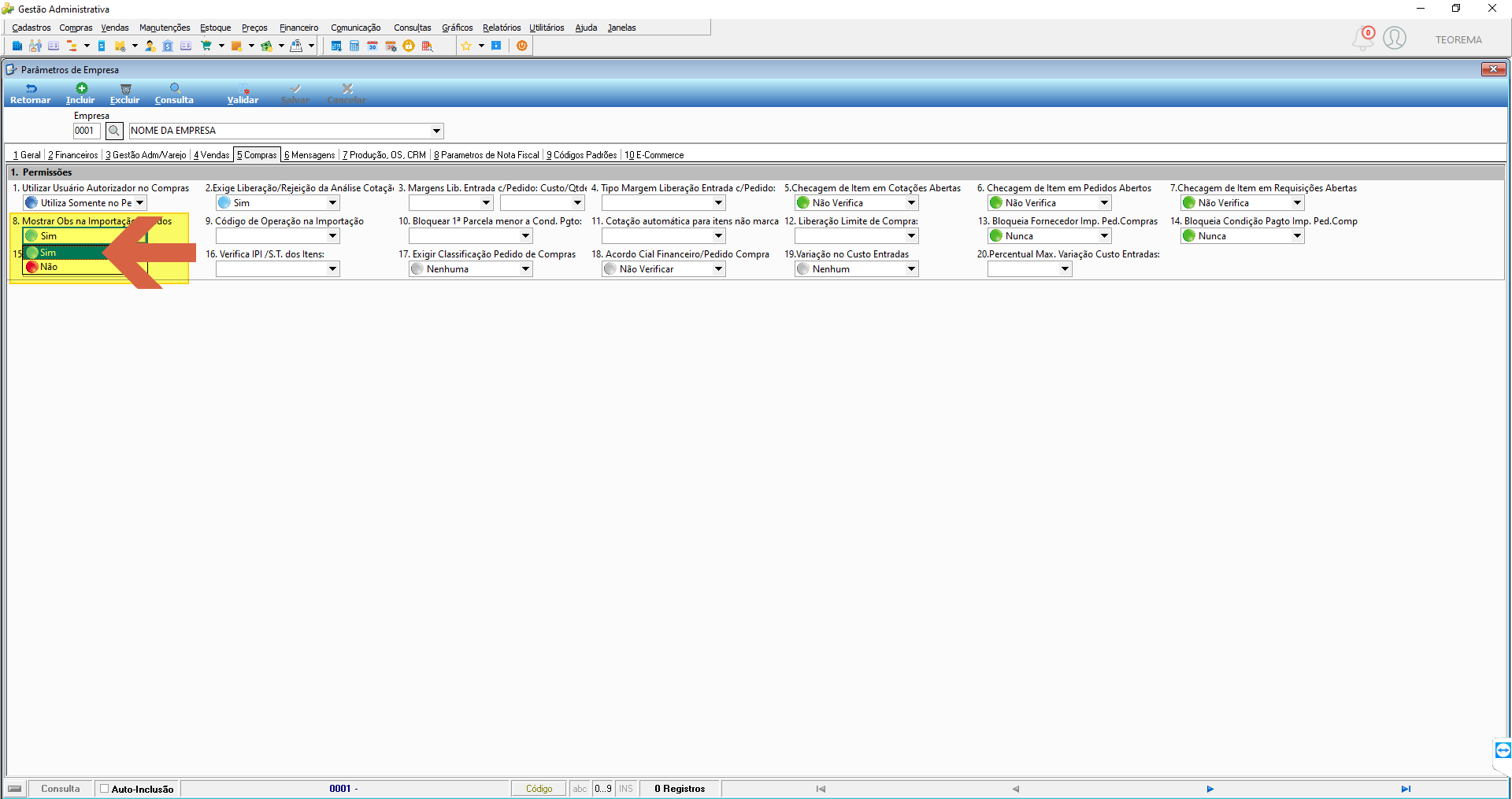Click the orange padlock toolbar icon
This screenshot has width=1512, height=799.
pyautogui.click(x=409, y=46)
